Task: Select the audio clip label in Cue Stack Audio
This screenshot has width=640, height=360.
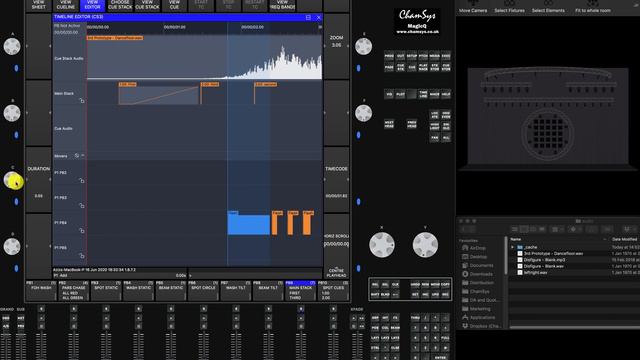Action: click(x=115, y=38)
